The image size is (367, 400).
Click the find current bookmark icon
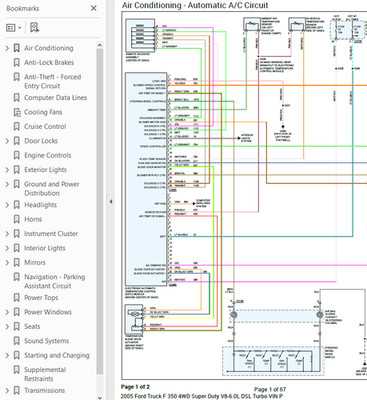(34, 27)
